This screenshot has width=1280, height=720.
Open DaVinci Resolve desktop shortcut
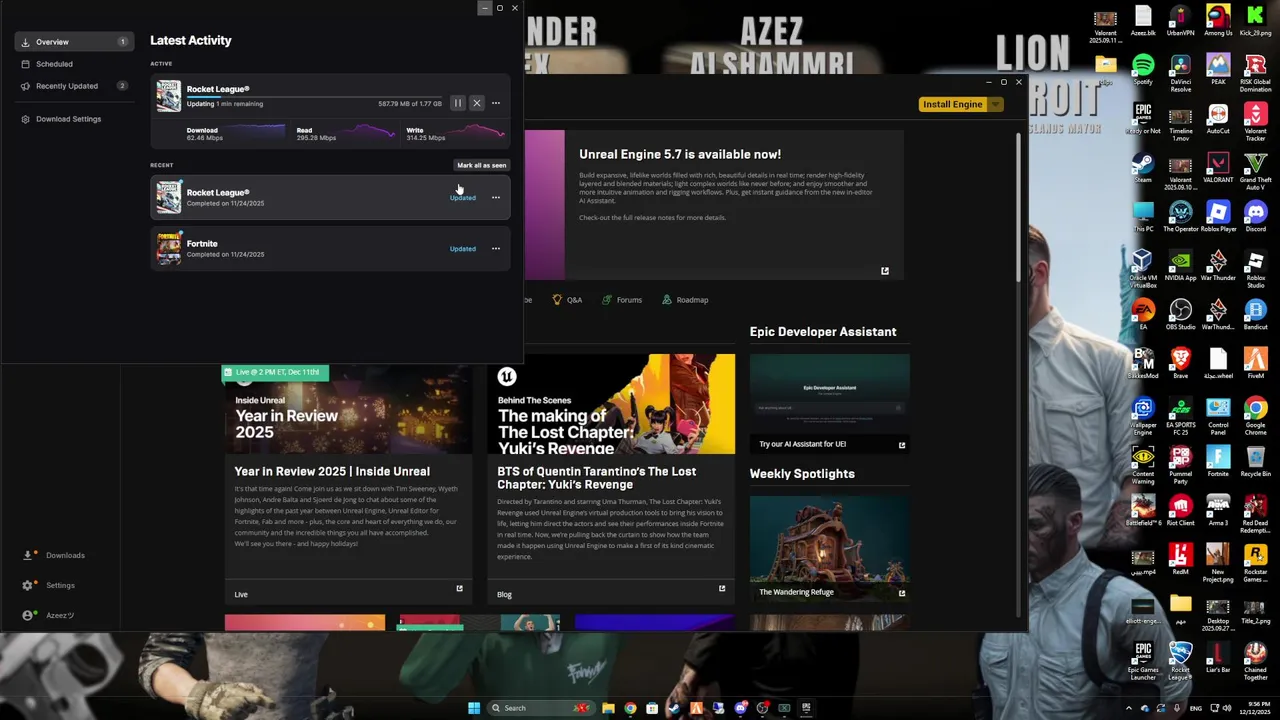point(1181,73)
